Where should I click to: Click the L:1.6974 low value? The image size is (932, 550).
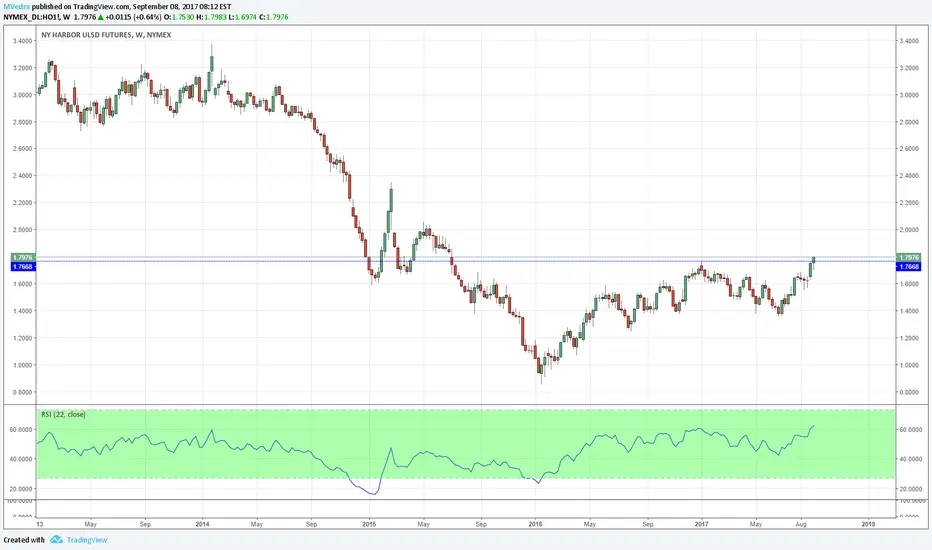(x=243, y=17)
